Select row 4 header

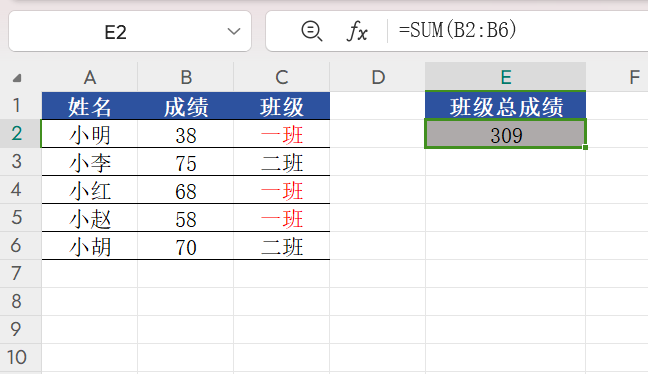[21, 190]
